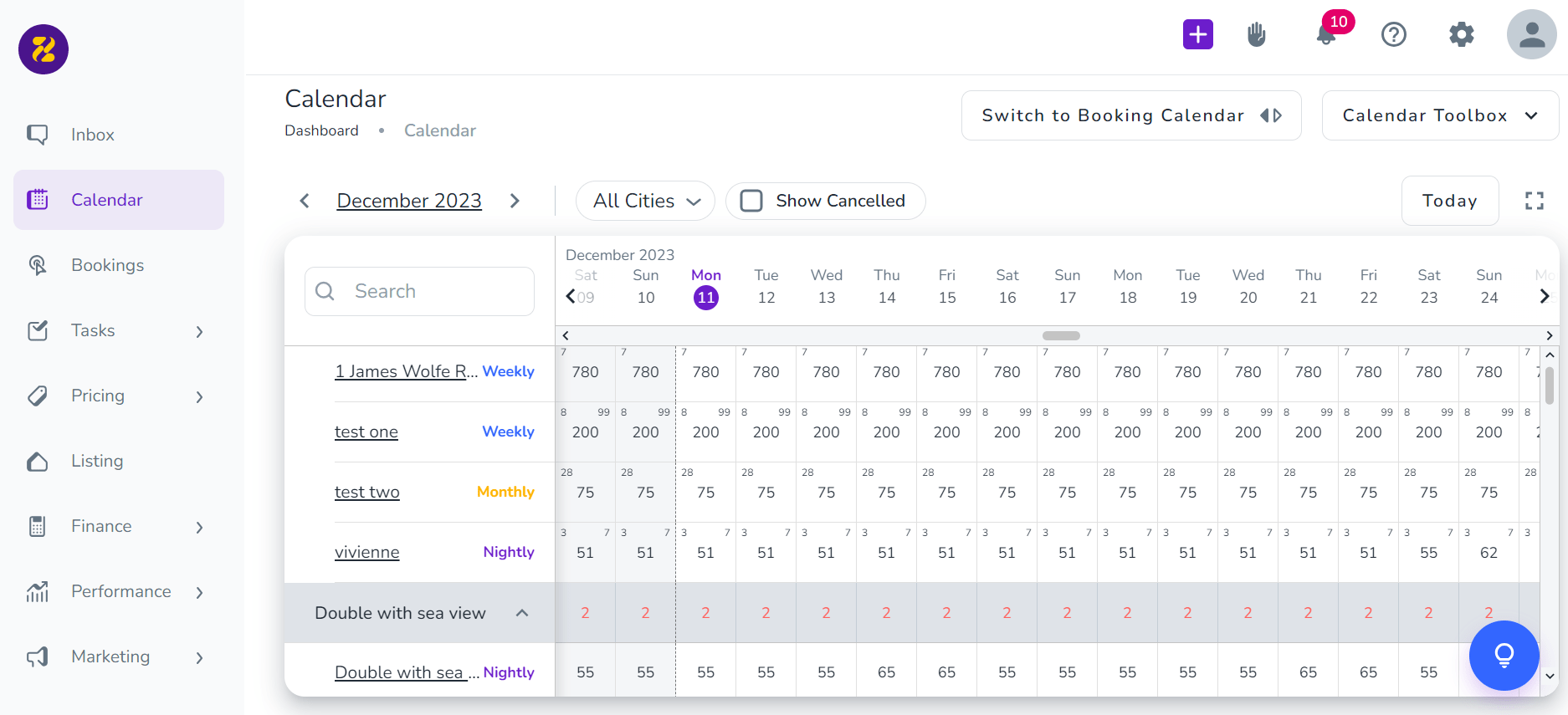This screenshot has height=715, width=1568.
Task: Expand the Finance submenu chevron
Action: tap(199, 528)
